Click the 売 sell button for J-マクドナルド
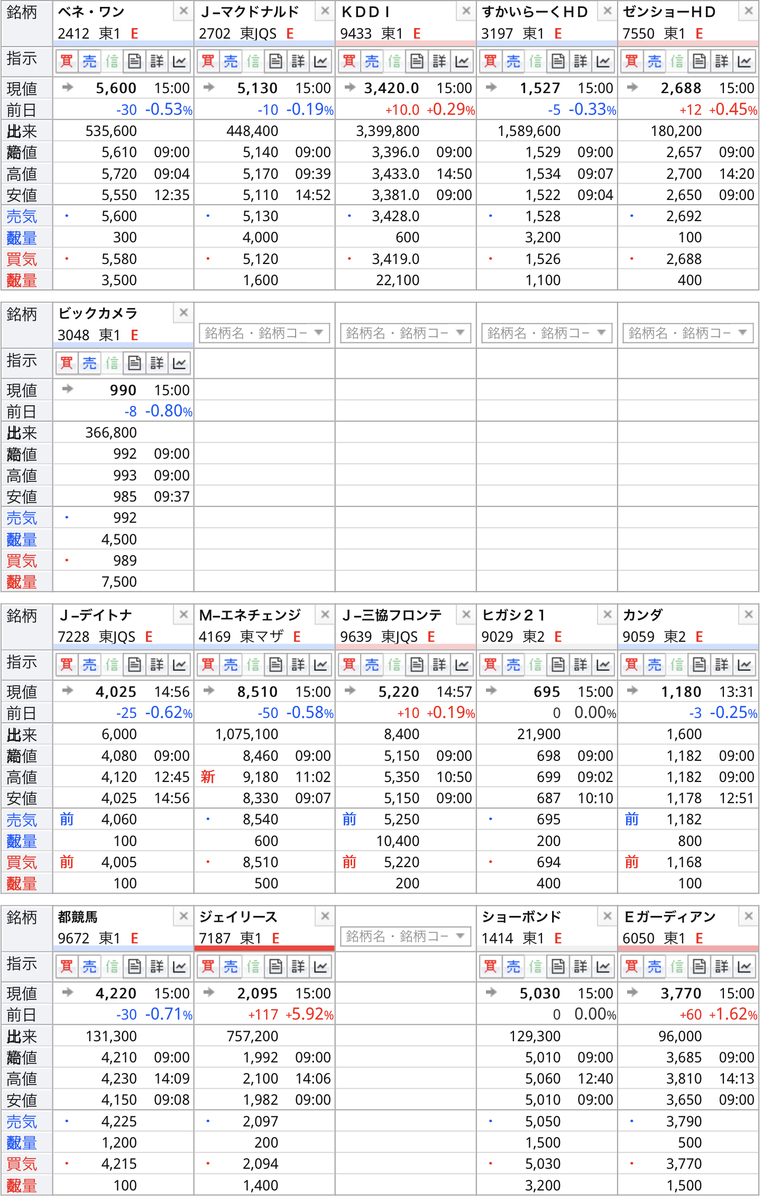Screen dimensions: 762x1200 (230, 61)
